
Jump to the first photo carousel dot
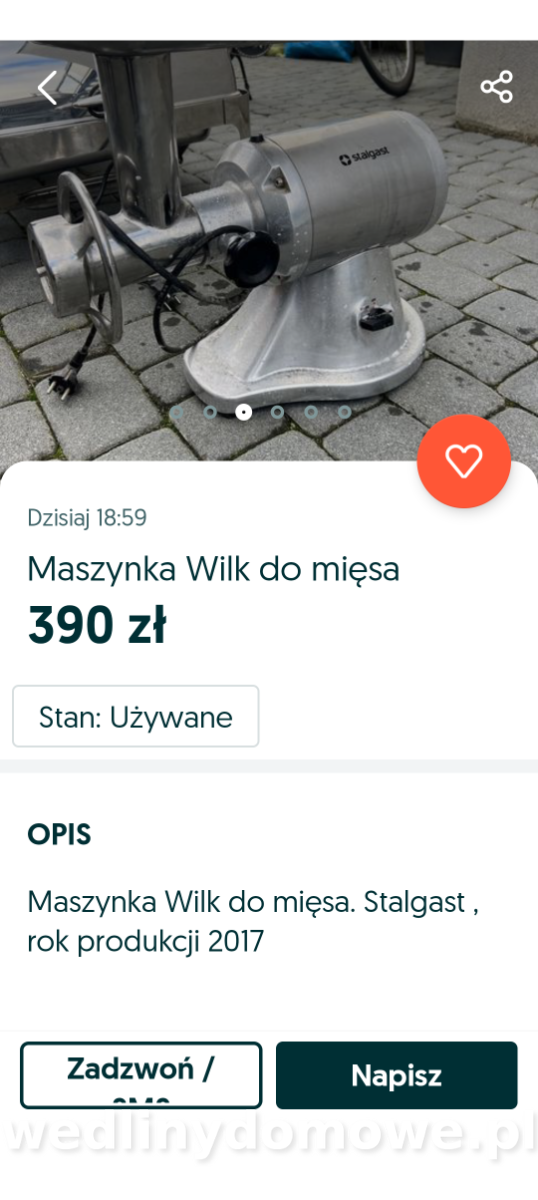tap(176, 411)
